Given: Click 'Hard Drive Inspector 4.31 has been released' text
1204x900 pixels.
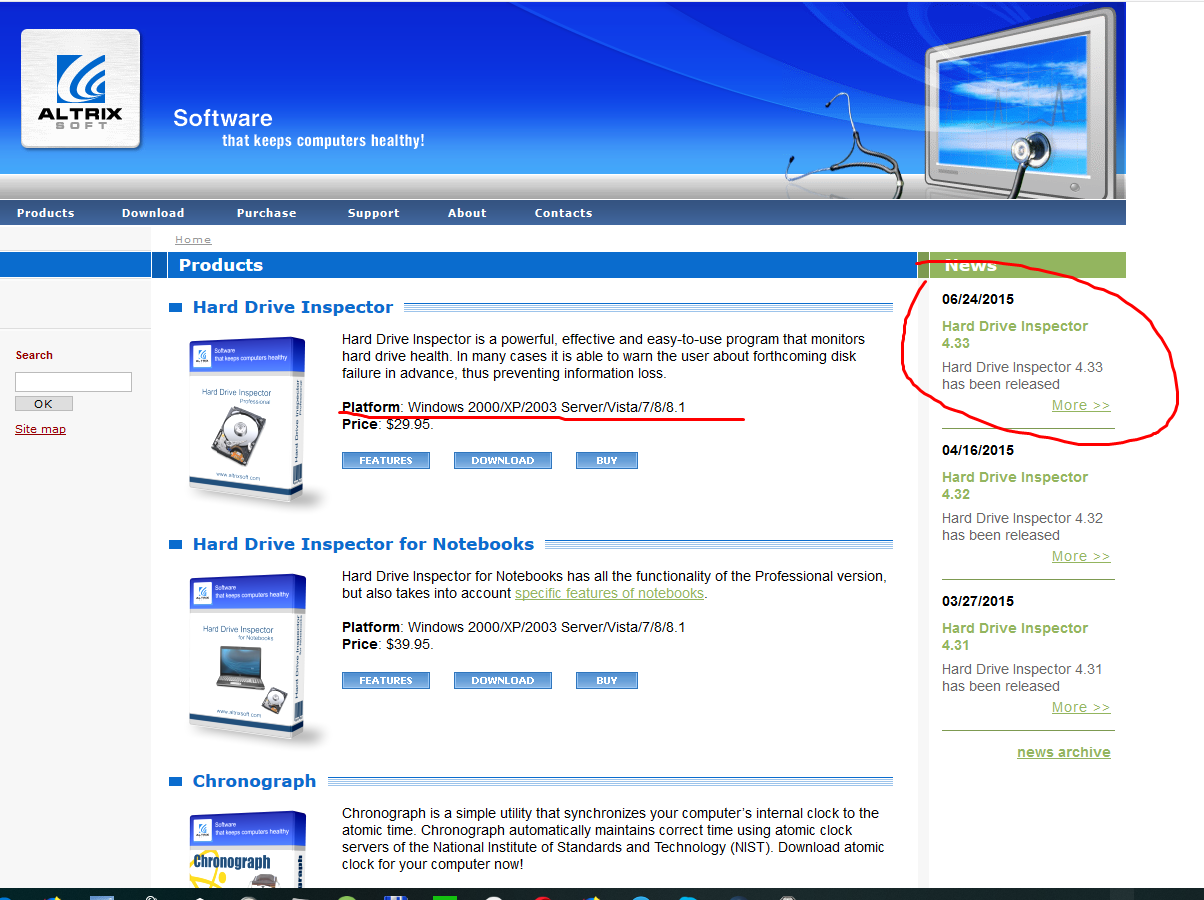Looking at the screenshot, I should coord(1022,678).
